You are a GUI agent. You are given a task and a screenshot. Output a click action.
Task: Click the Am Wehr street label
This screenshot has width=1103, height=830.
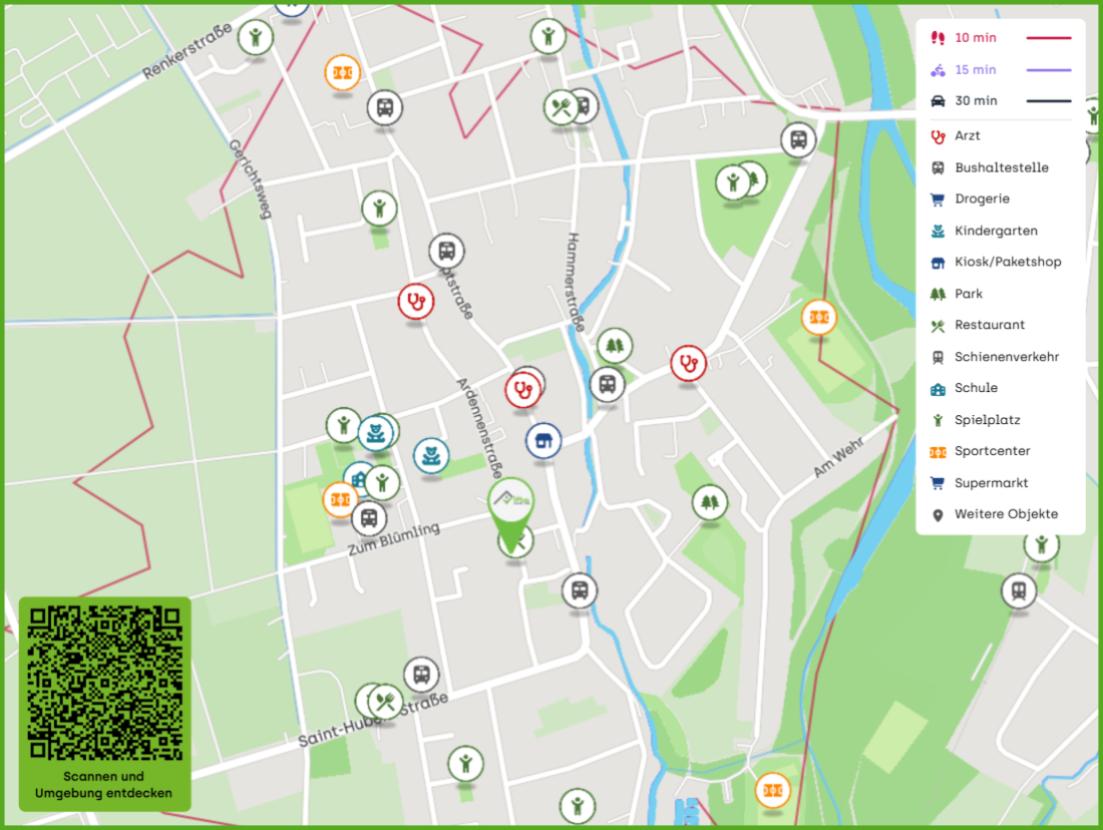click(x=838, y=456)
